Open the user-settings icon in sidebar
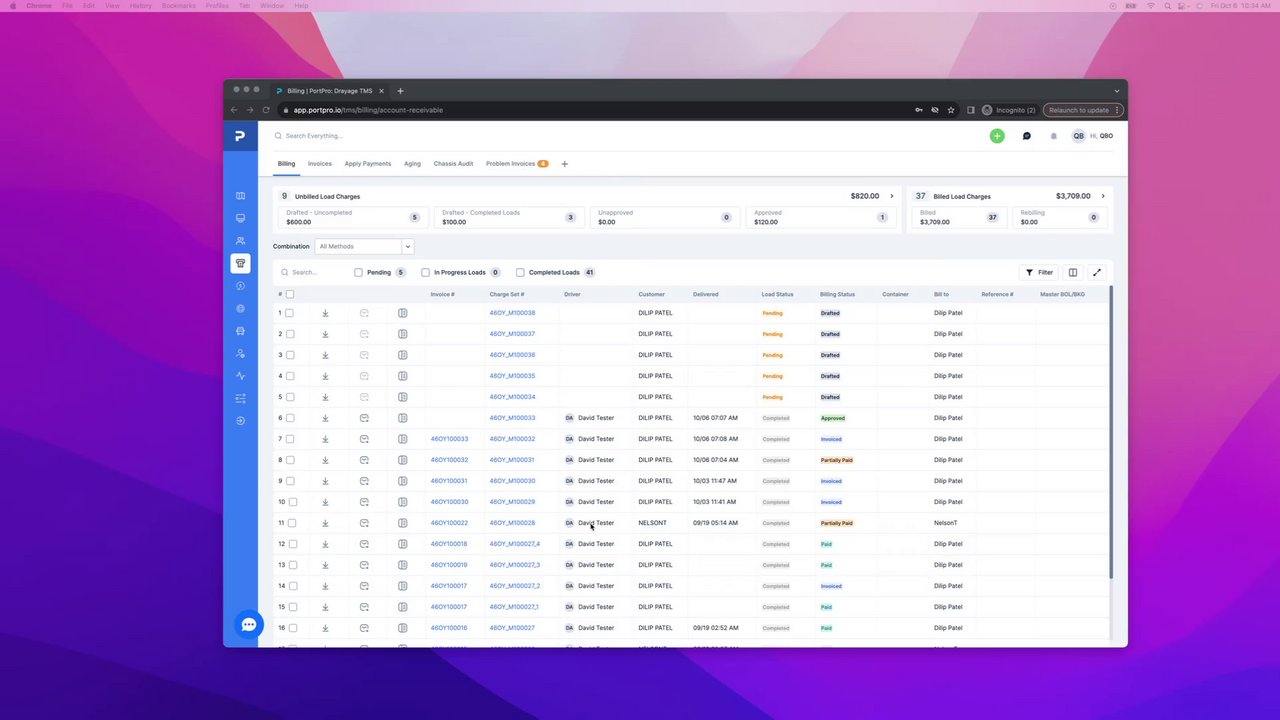This screenshot has width=1280, height=720. tap(240, 354)
